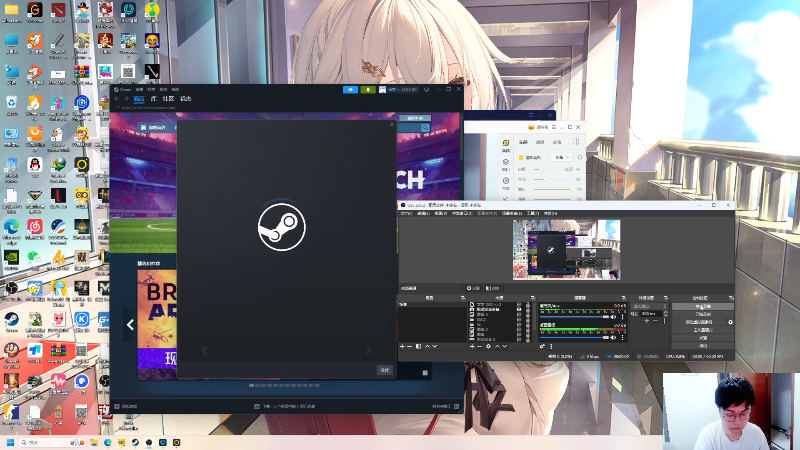The height and width of the screenshot is (450, 800).
Task: Open advanced audio properties gear in OBS mixer
Action: point(542,346)
